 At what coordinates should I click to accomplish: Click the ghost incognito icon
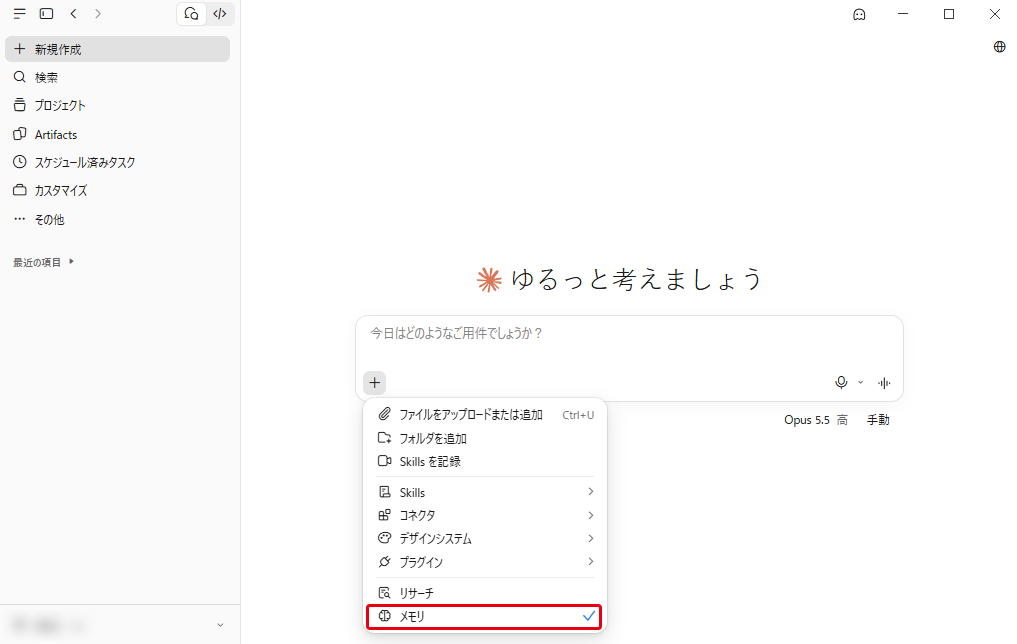pyautogui.click(x=859, y=14)
